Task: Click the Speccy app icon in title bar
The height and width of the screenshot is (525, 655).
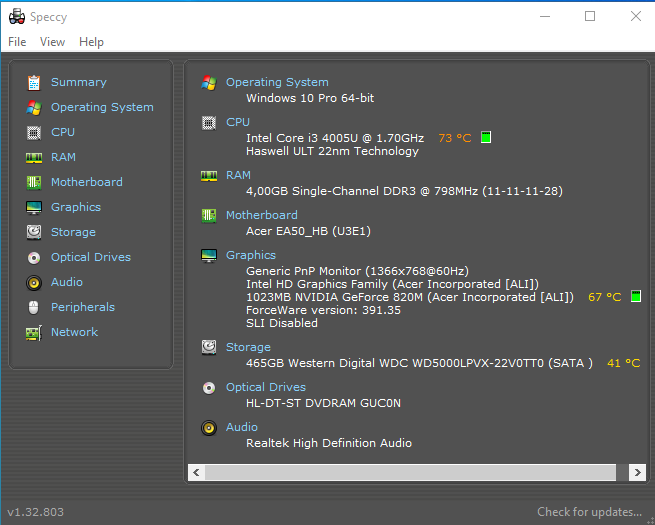Action: 17,17
